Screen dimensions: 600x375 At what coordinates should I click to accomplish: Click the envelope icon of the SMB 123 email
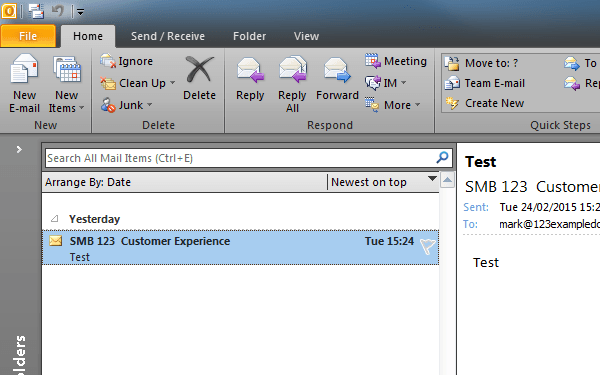[x=55, y=241]
